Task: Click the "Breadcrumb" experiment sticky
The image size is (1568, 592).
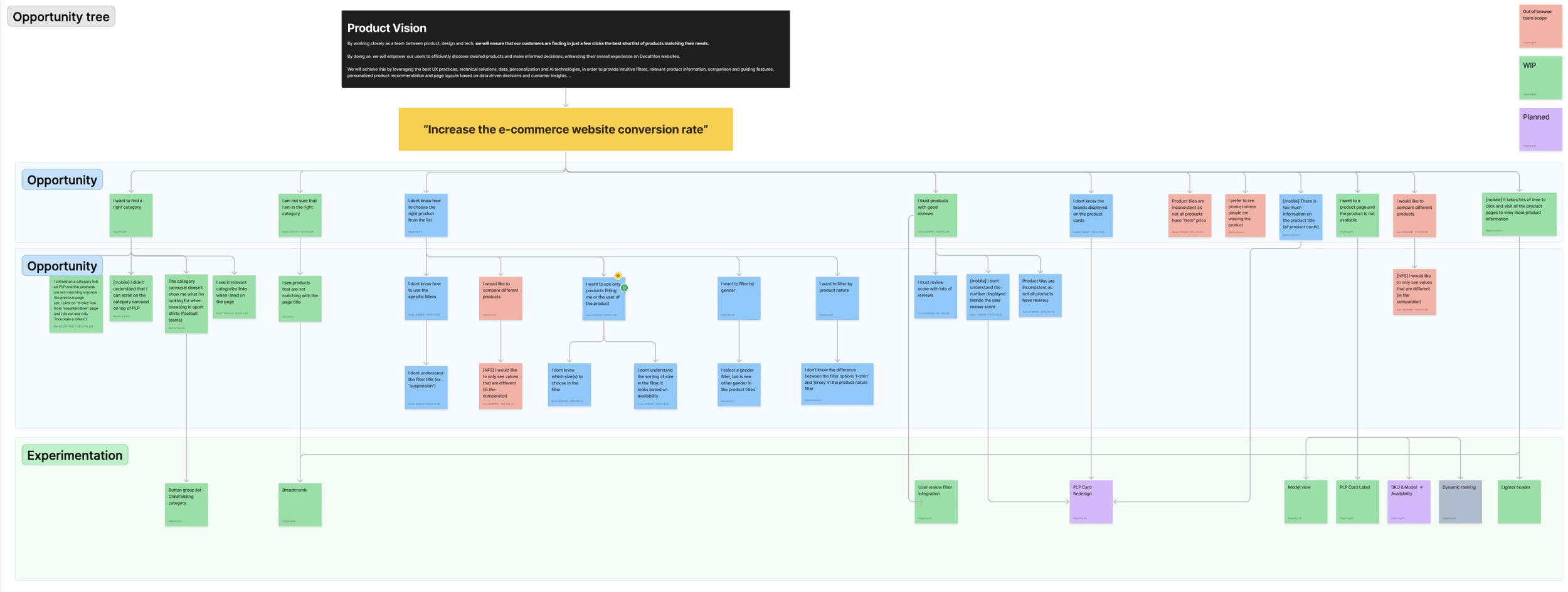Action: point(300,504)
